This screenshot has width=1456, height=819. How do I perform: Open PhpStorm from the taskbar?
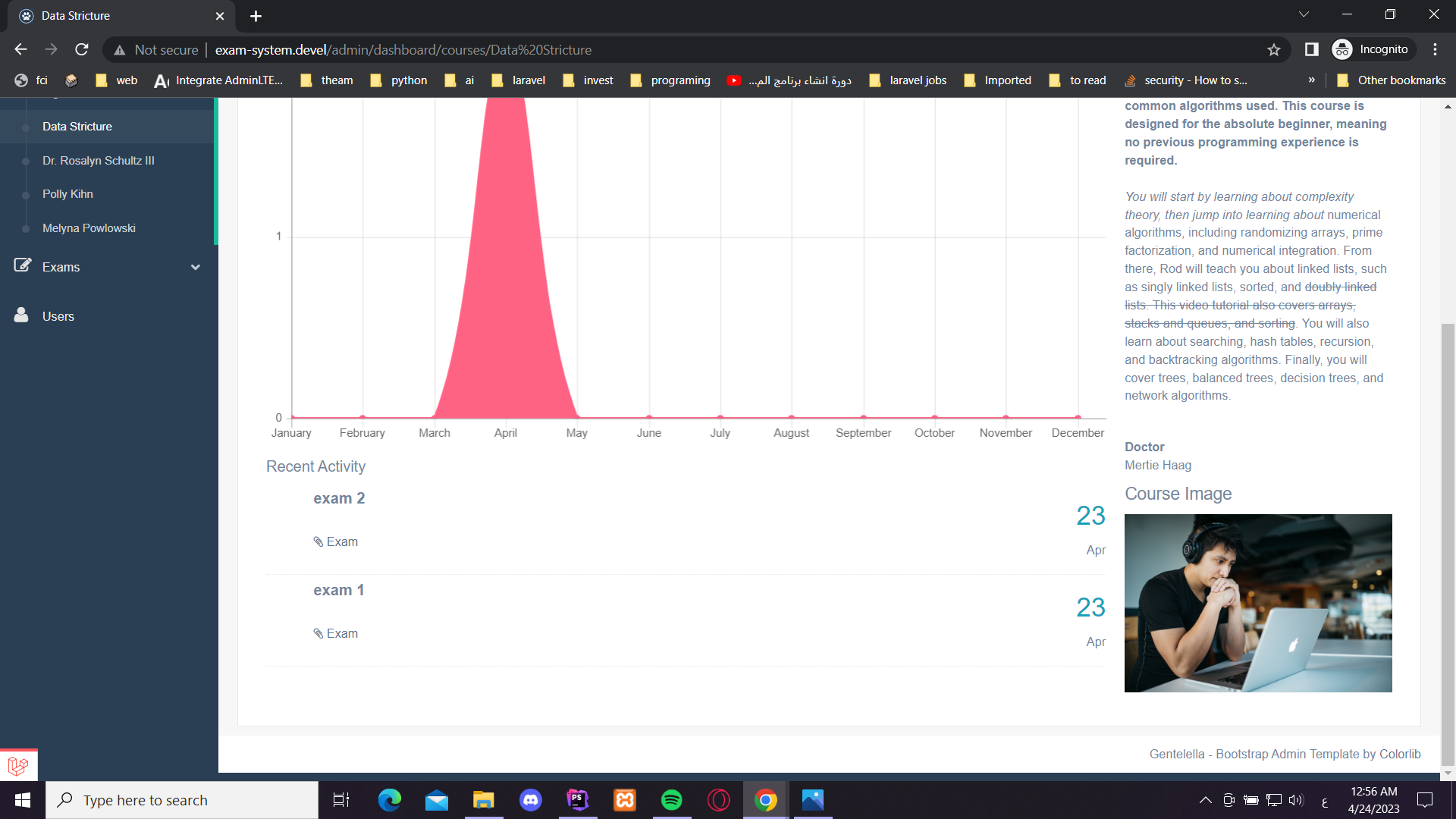coord(578,800)
